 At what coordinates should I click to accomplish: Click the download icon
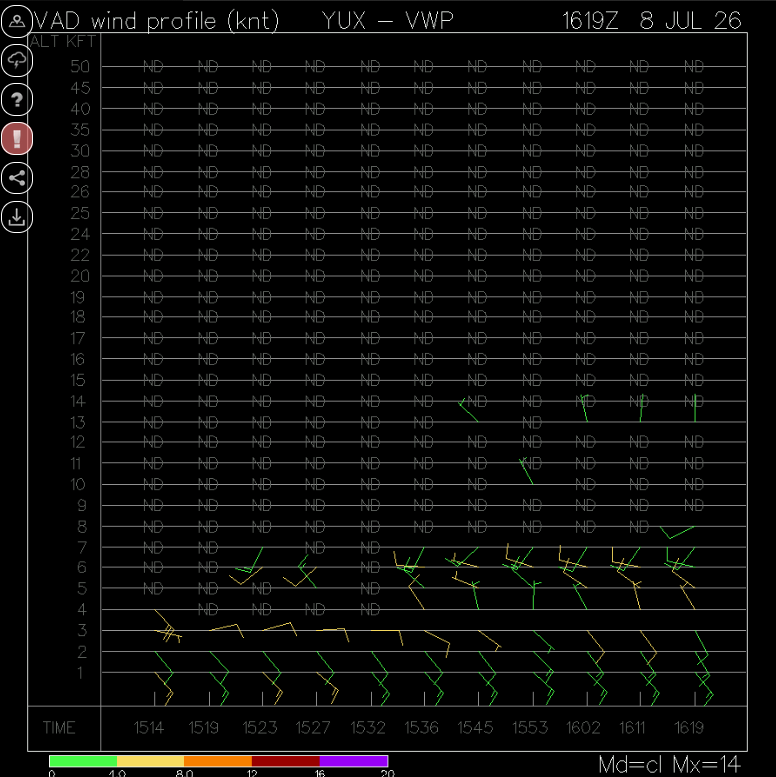point(17,217)
